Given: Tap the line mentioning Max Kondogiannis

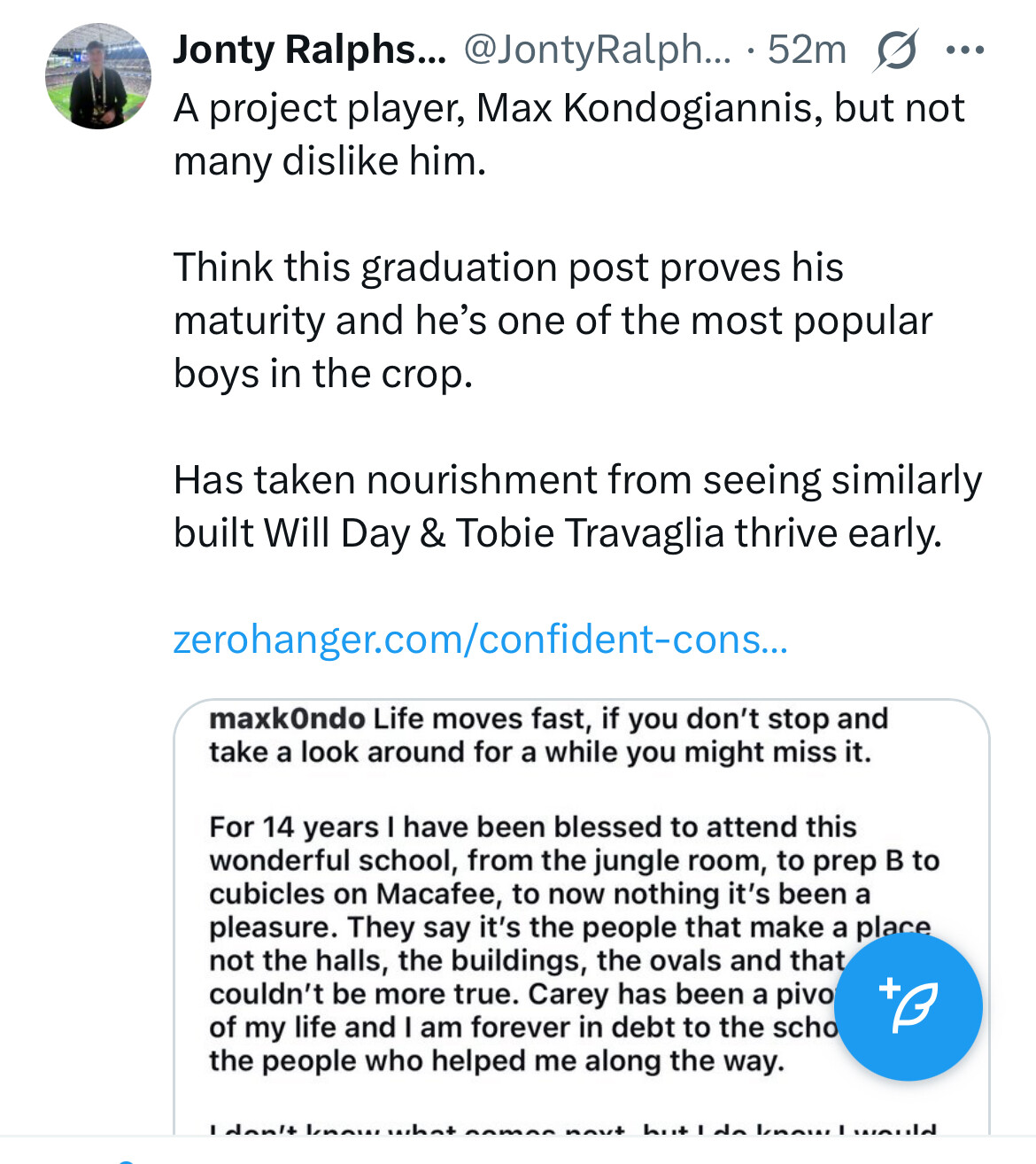Looking at the screenshot, I should click(568, 108).
